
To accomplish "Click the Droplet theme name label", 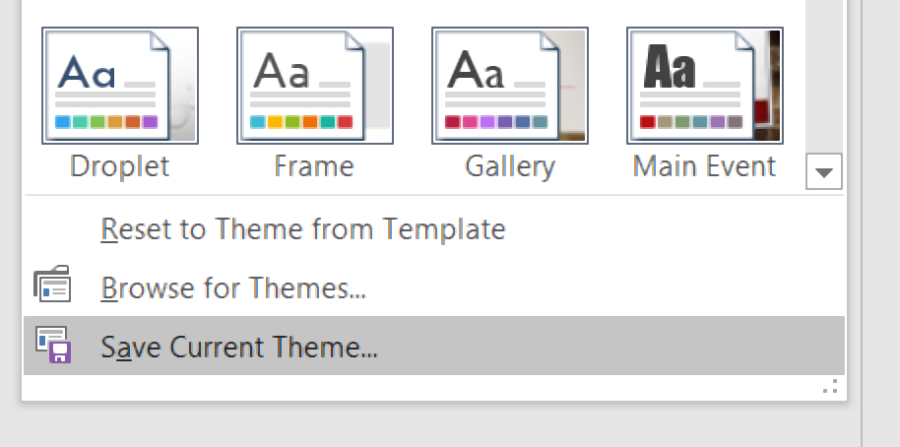I will tap(120, 166).
